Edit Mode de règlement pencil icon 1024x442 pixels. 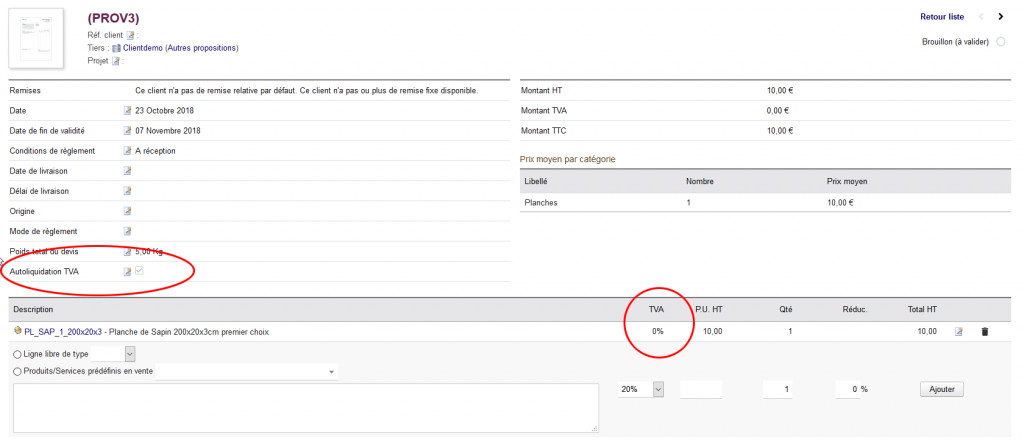[x=127, y=231]
